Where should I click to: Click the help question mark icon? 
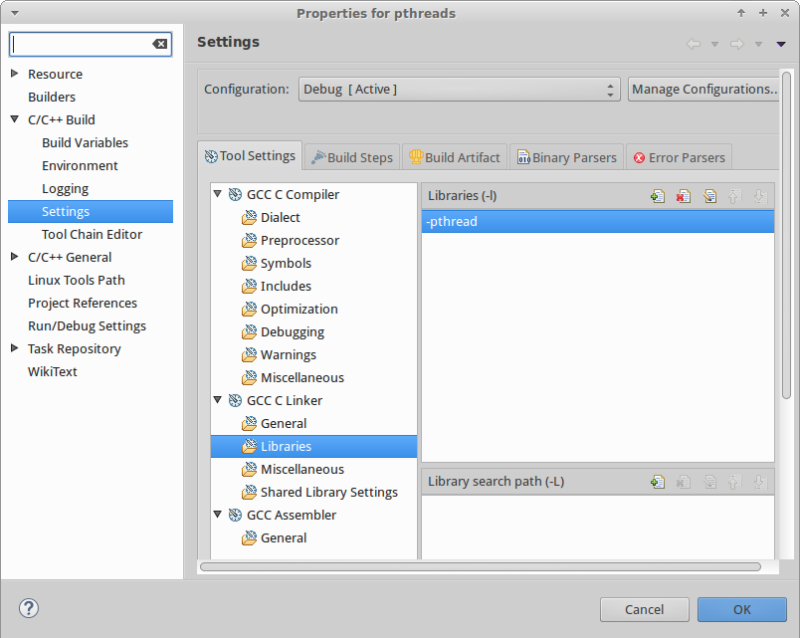tap(29, 607)
